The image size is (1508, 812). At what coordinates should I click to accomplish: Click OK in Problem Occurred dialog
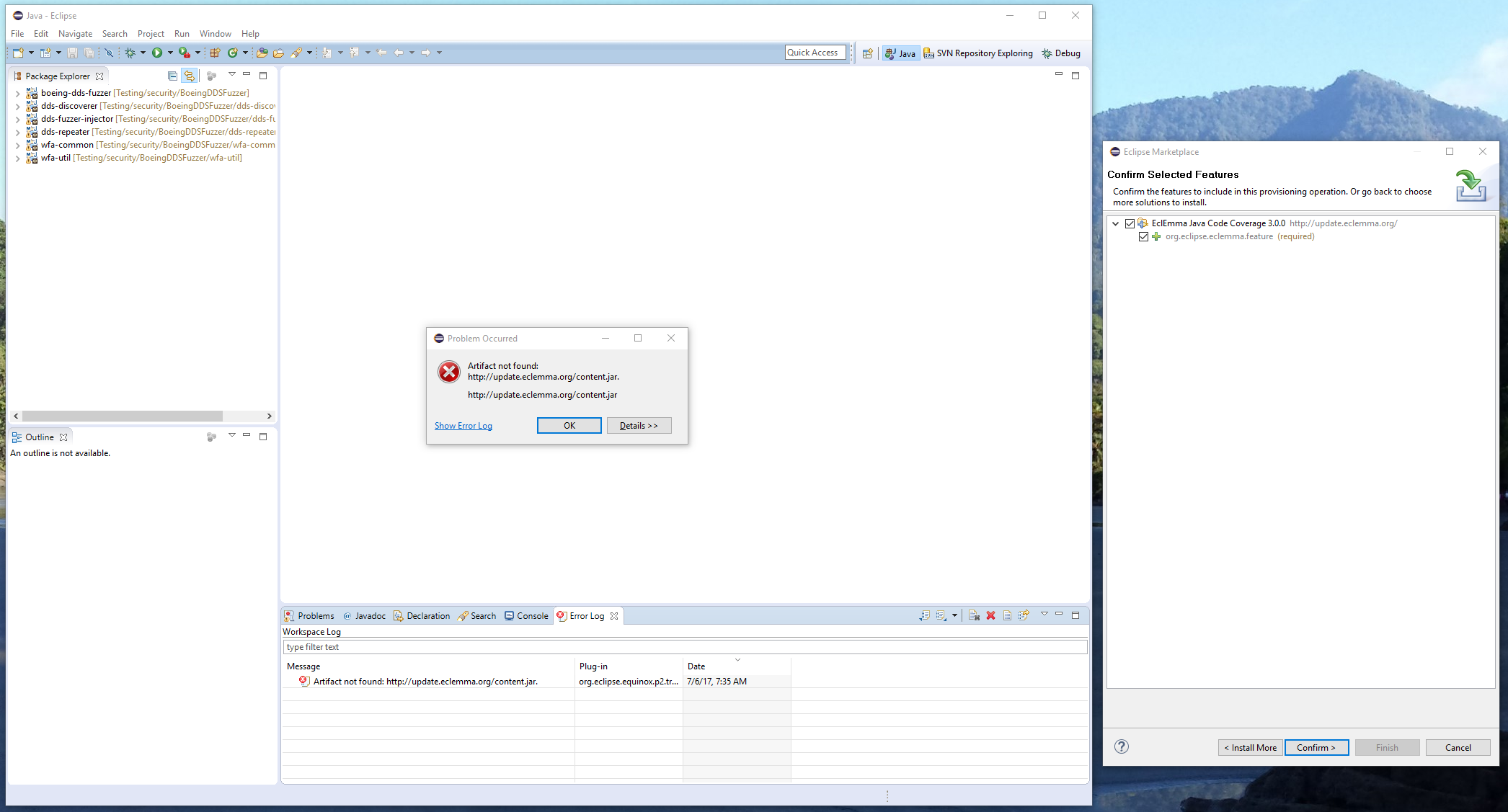click(x=569, y=426)
